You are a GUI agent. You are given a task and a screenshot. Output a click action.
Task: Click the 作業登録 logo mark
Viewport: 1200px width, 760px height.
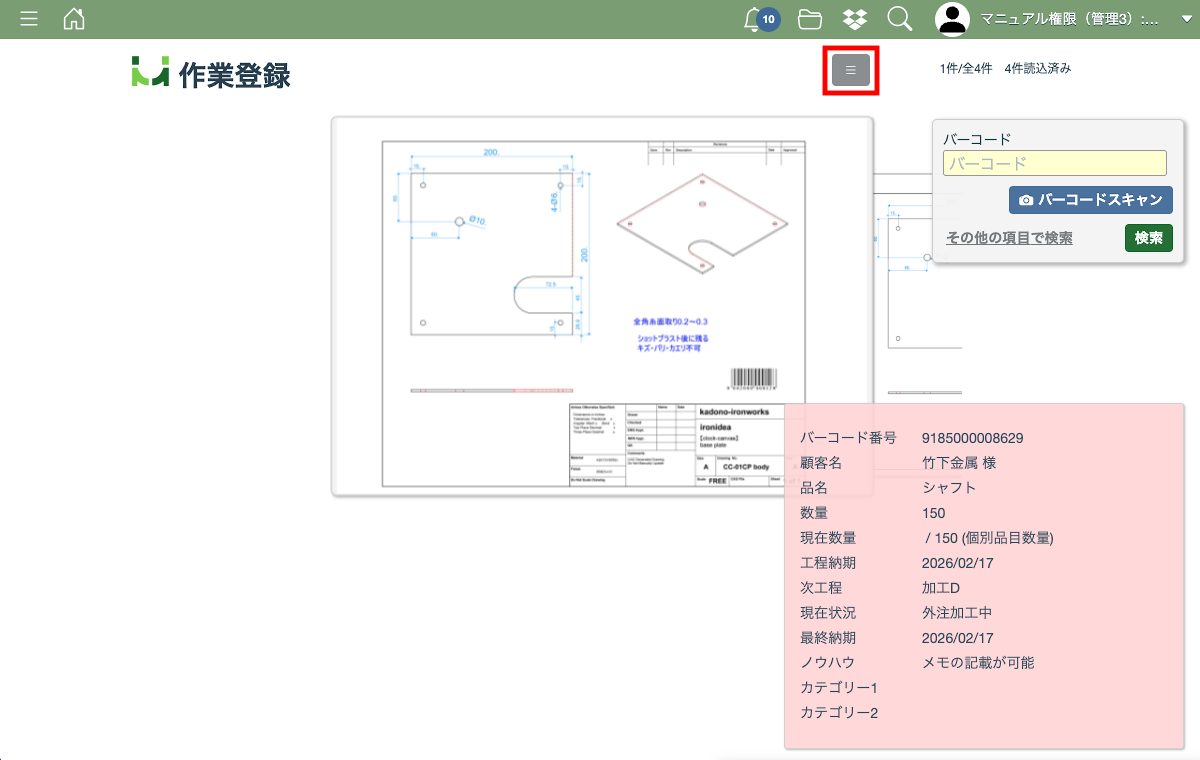click(150, 72)
